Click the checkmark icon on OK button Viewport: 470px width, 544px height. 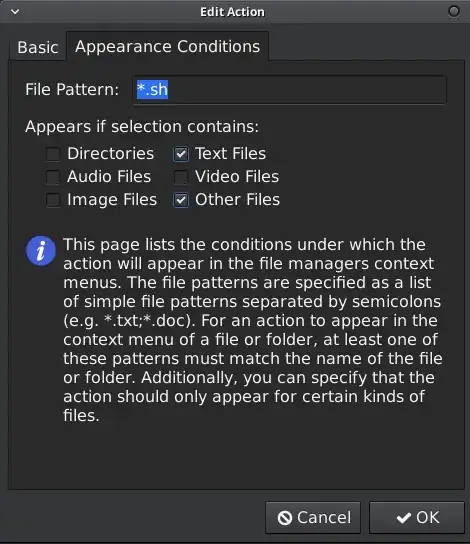click(x=404, y=518)
